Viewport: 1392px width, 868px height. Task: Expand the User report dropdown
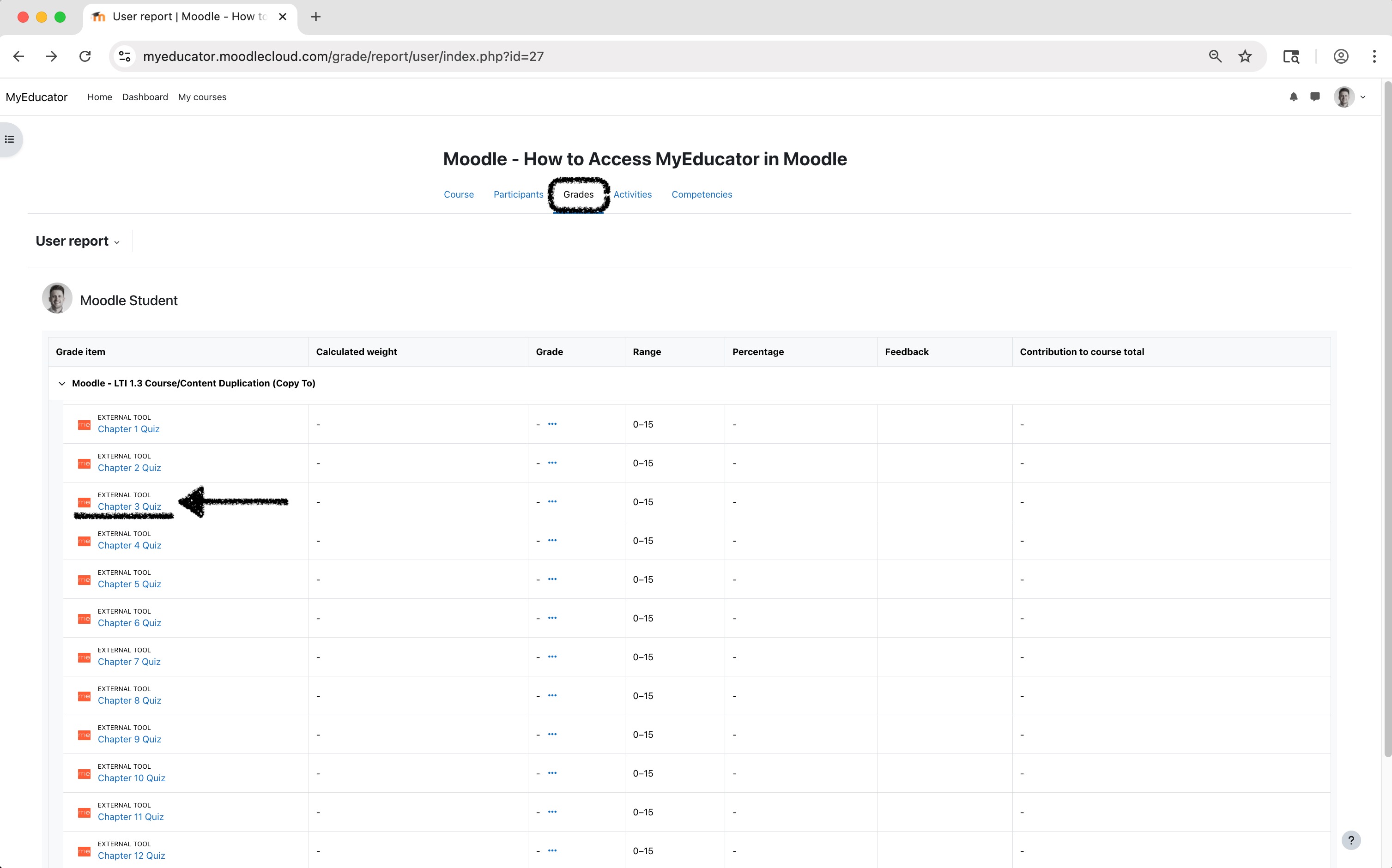(78, 241)
